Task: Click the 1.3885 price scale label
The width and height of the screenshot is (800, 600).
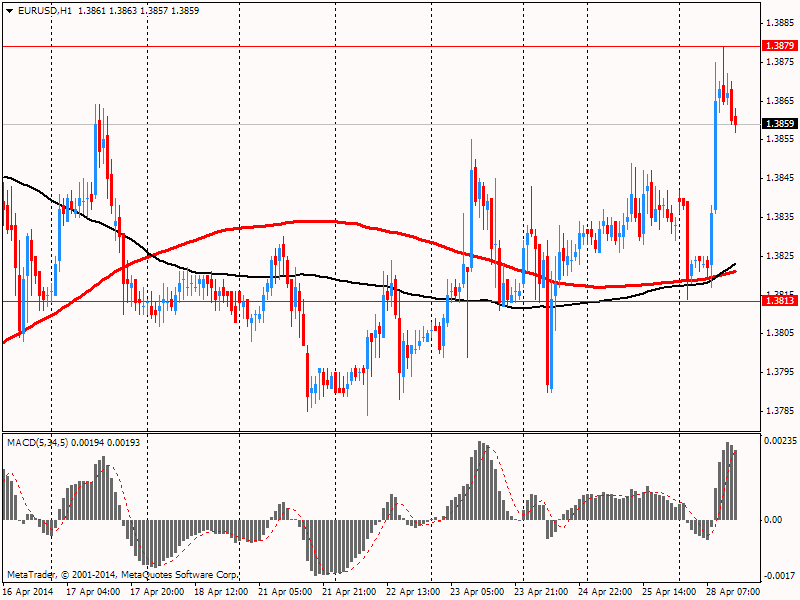Action: tap(778, 23)
